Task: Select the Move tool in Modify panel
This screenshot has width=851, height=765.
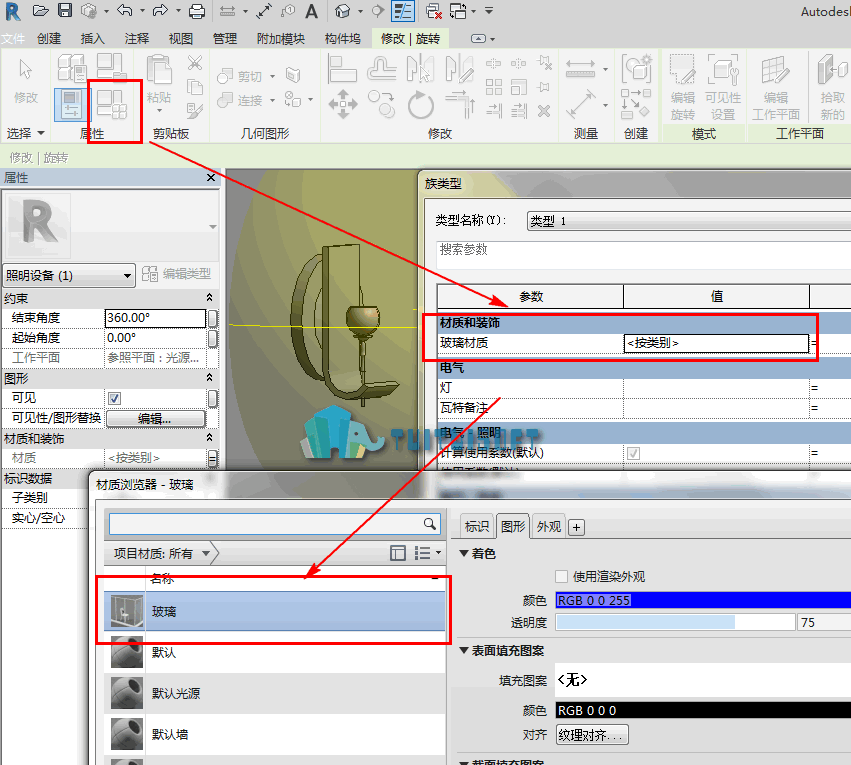Action: 343,104
